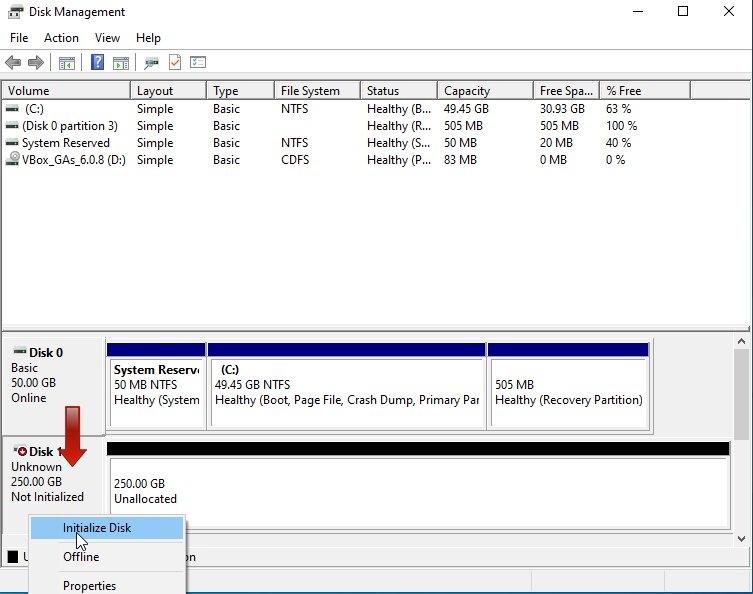The width and height of the screenshot is (753, 594).
Task: Click the Show/Hide Console Tree icon
Action: point(67,63)
